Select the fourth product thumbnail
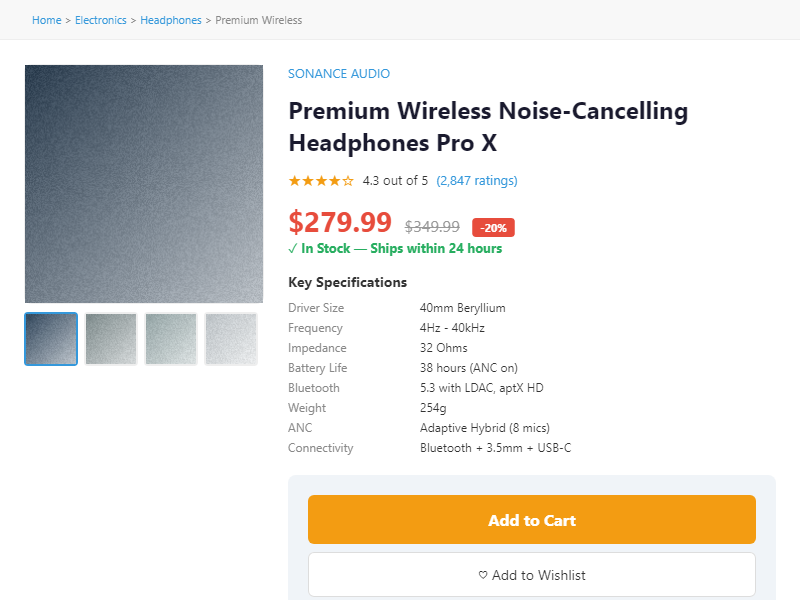 click(231, 339)
